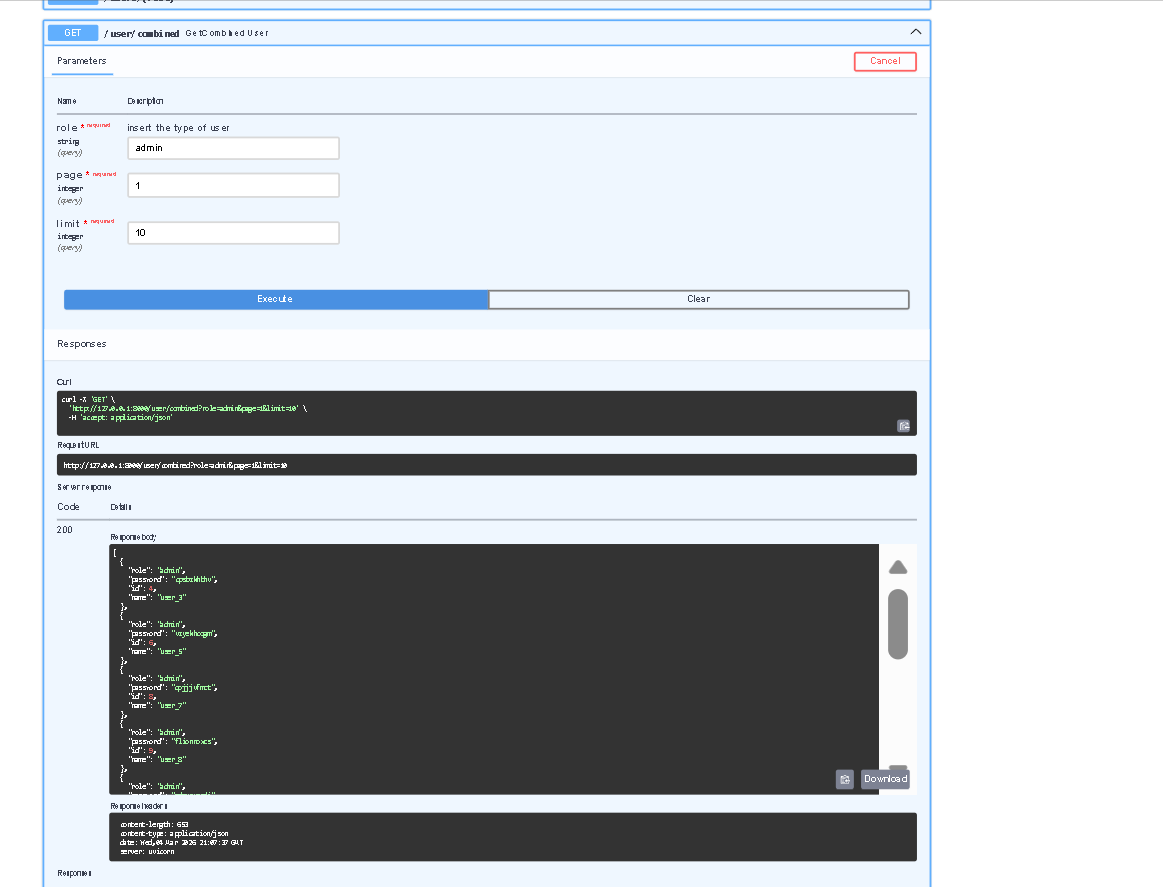
Task: Collapse the /user/combined endpoint chevron
Action: coord(916,32)
